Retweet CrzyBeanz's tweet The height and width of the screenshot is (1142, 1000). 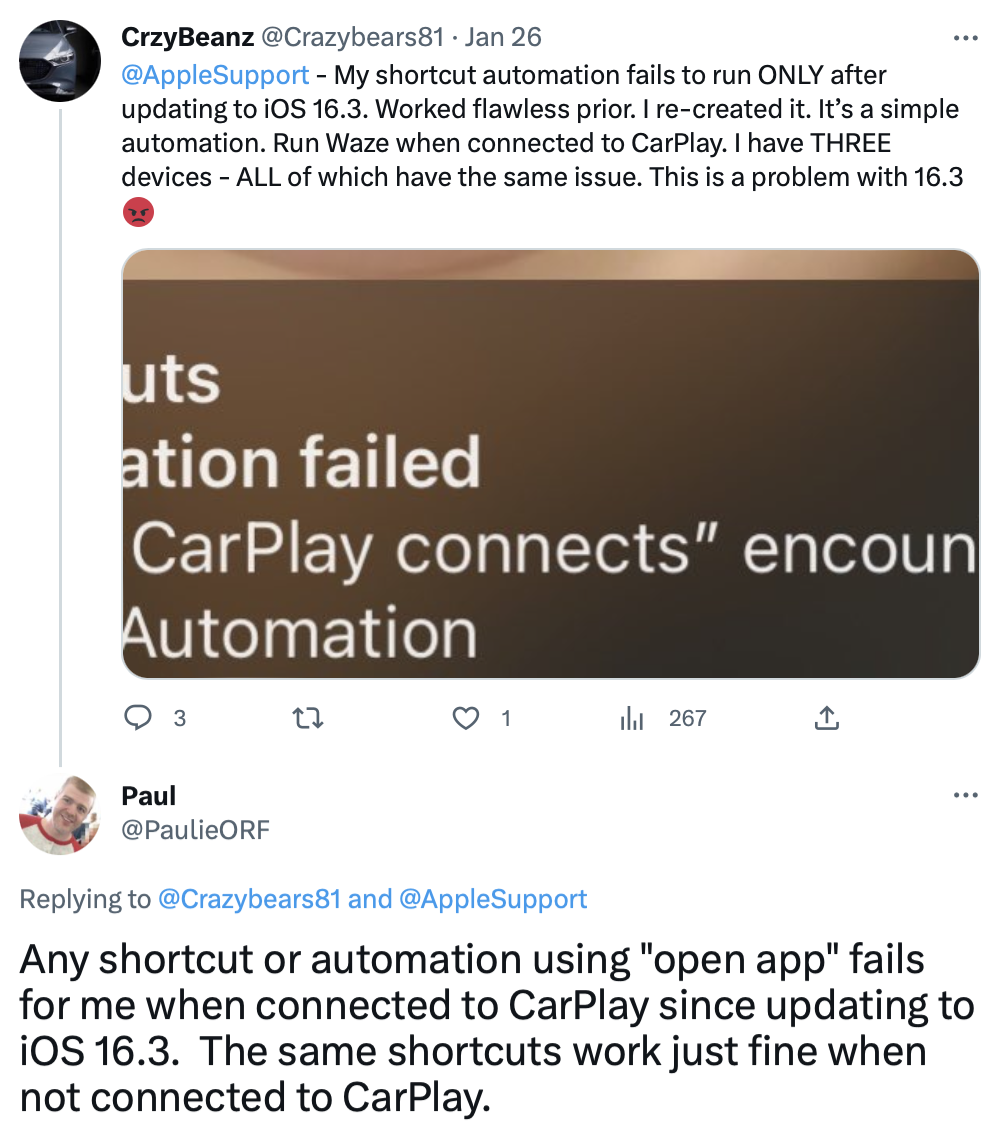[307, 719]
